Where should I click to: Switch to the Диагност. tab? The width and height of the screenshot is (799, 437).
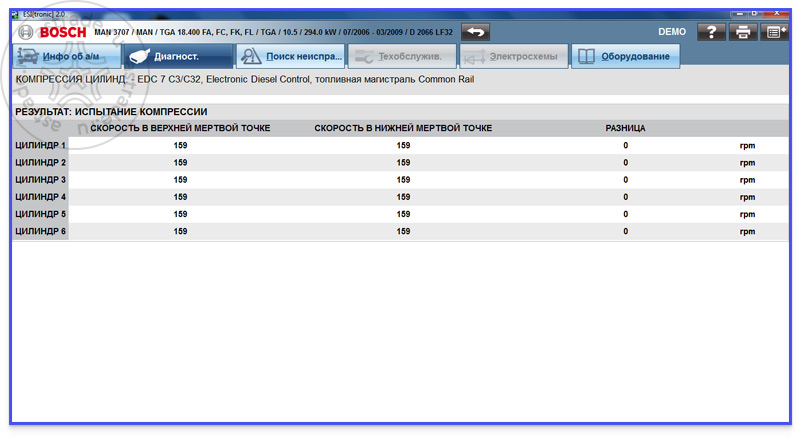click(178, 56)
